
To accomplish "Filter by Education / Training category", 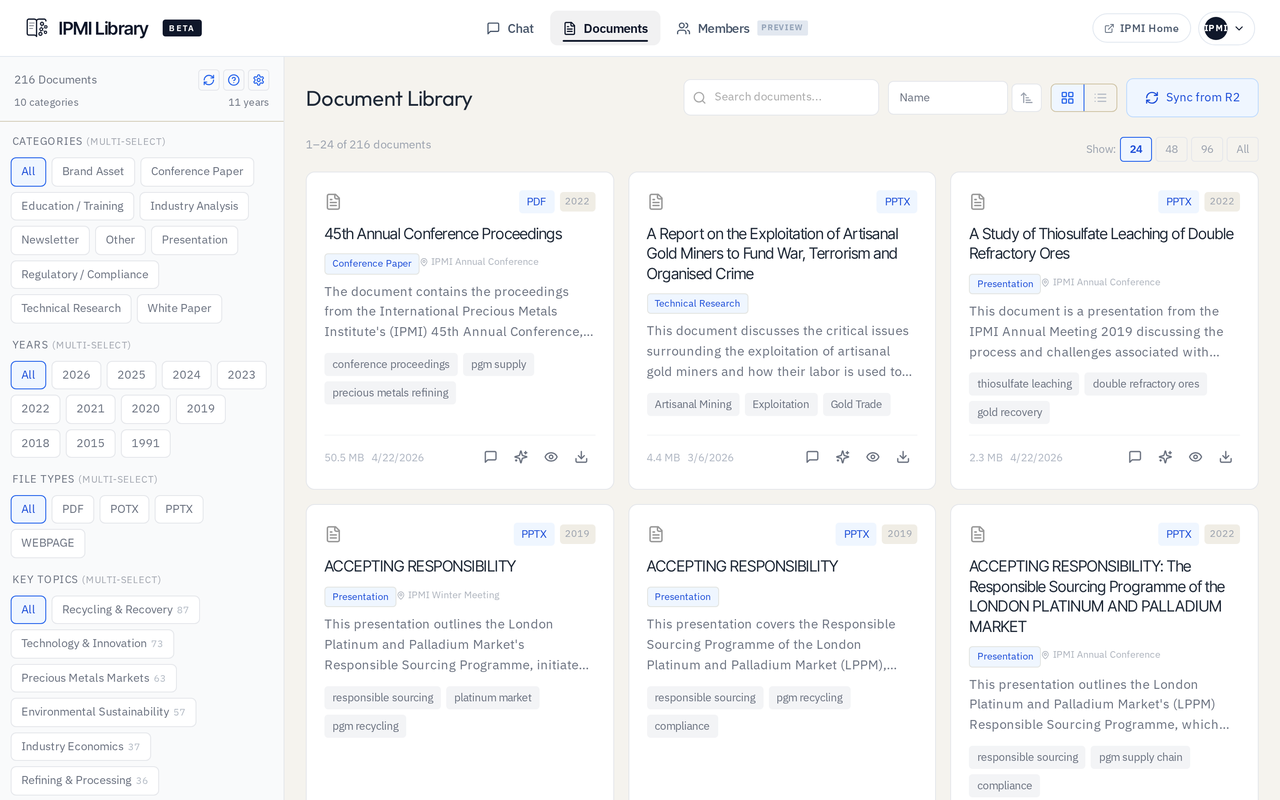I will pyautogui.click(x=72, y=206).
